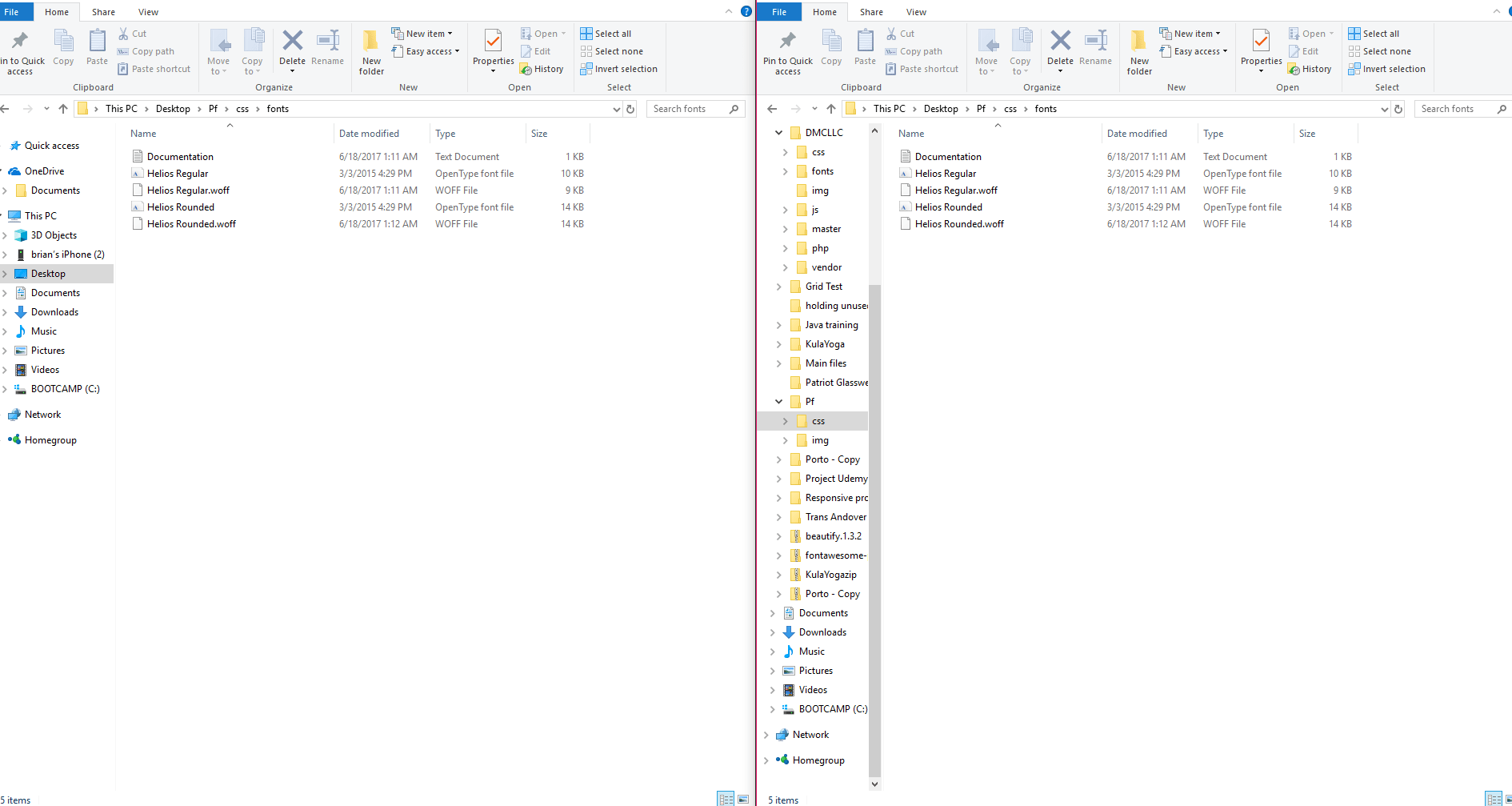Collapse the Pf folder in the right tree

tap(778, 402)
